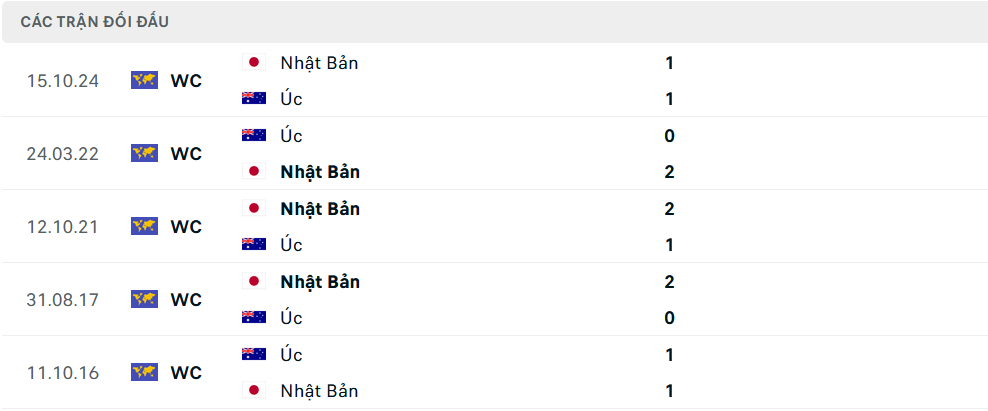Screen dimensions: 988x411
Task: Click Japan flag in the 12.10.21 match
Action: (254, 209)
